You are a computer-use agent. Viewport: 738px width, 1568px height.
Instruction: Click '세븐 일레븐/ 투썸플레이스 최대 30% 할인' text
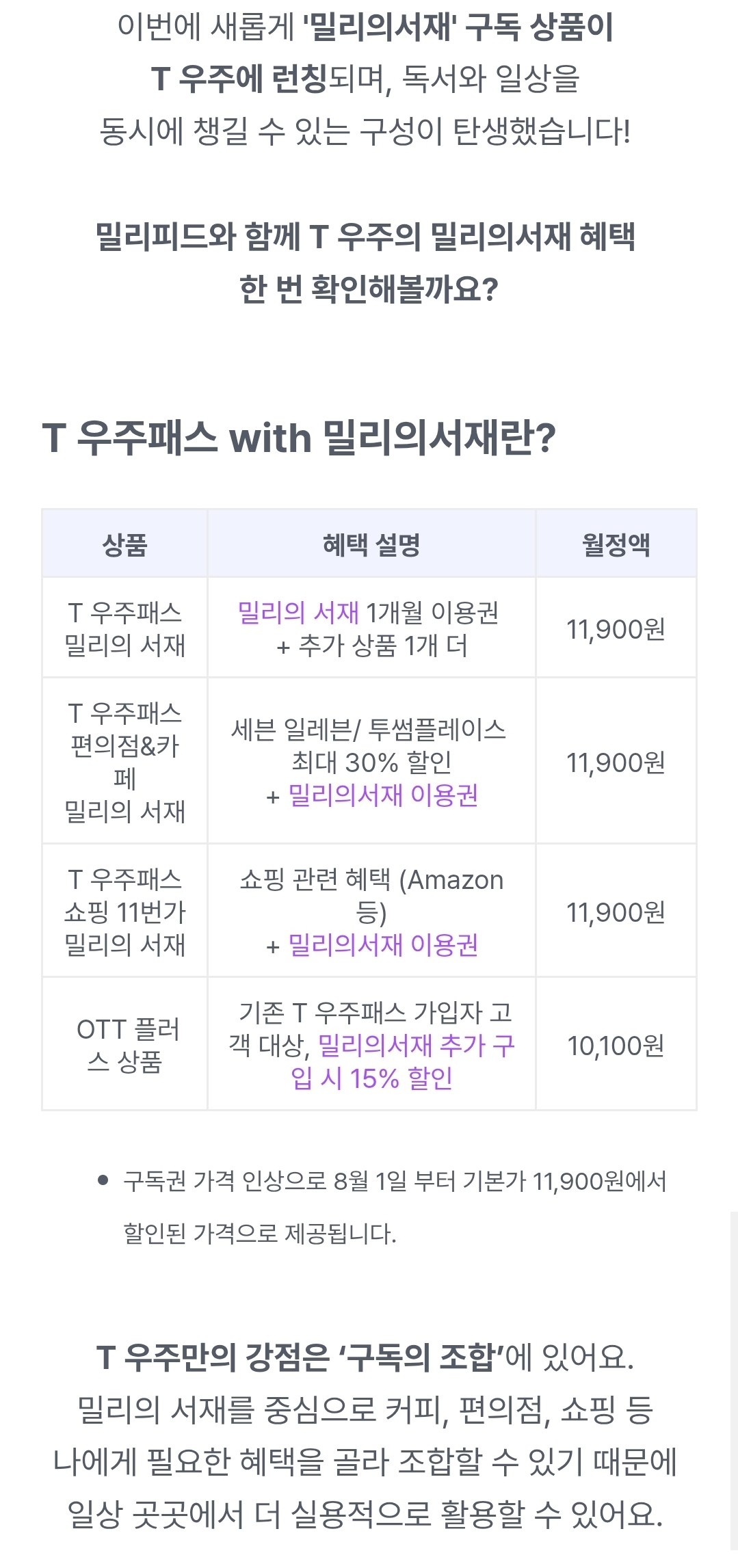(x=369, y=745)
